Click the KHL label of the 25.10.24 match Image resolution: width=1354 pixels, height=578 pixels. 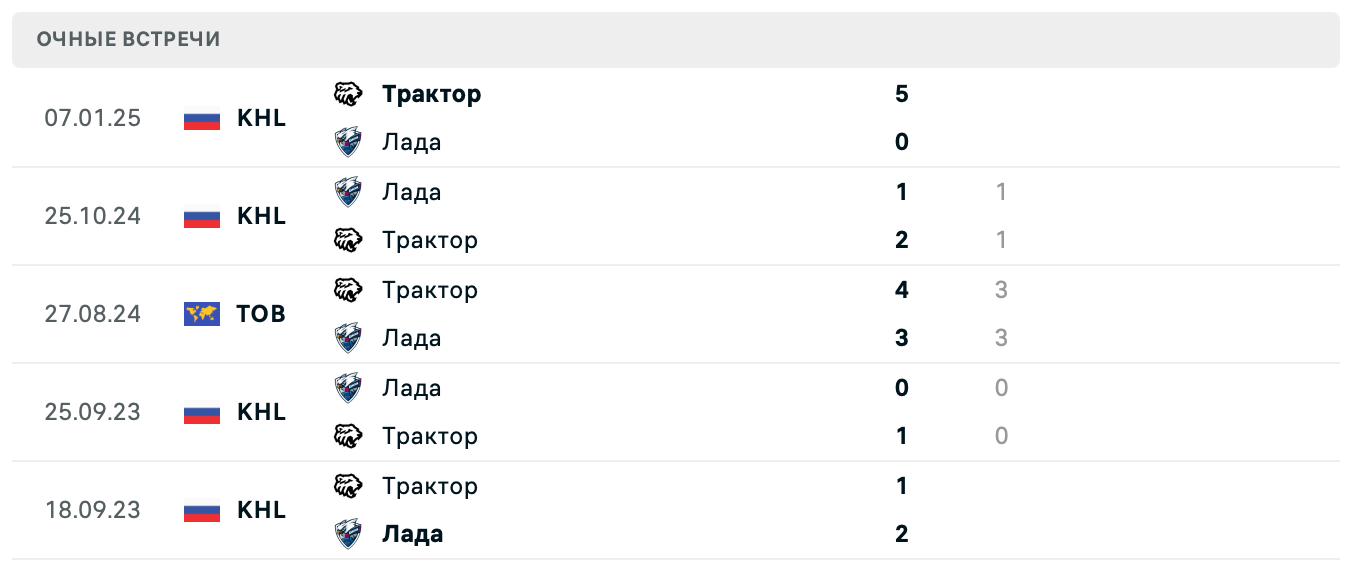[259, 216]
